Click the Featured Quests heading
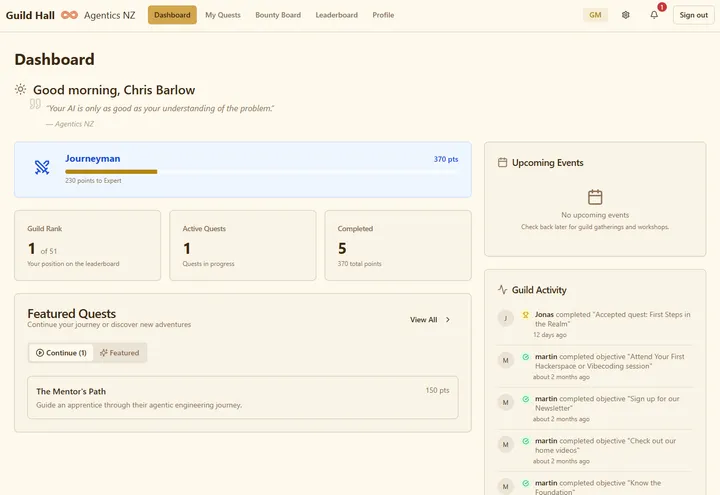This screenshot has height=495, width=720. point(72,314)
